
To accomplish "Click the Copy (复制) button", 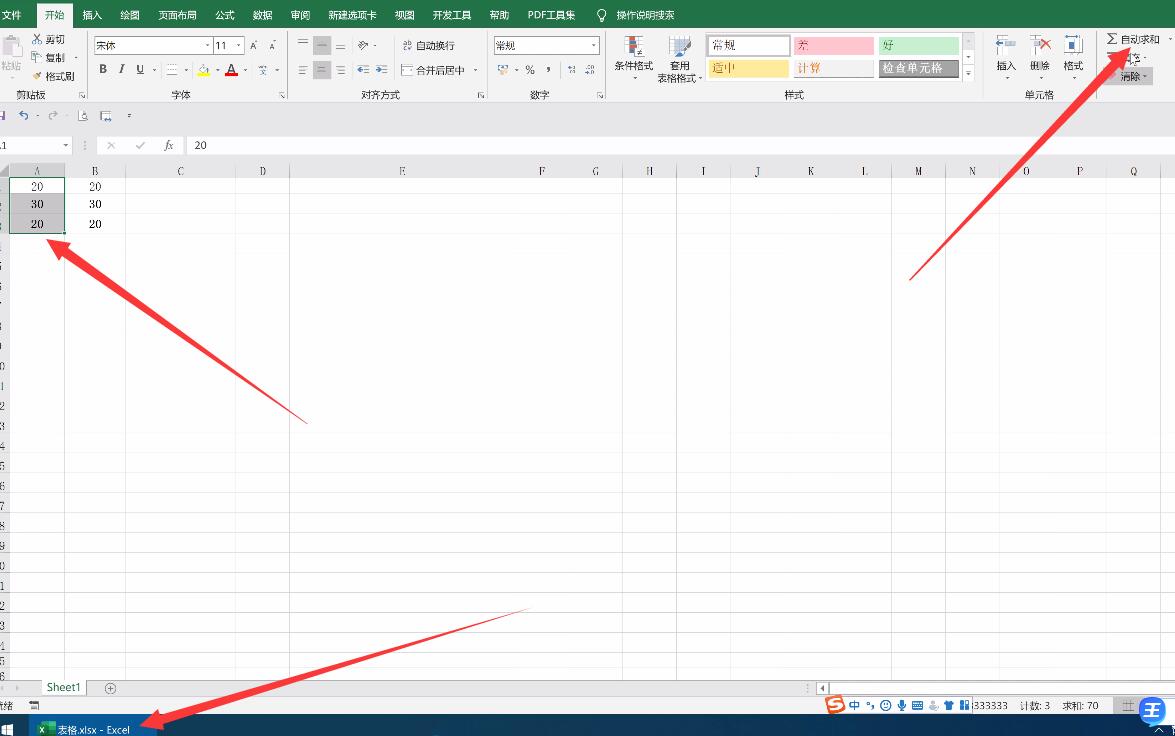I will tap(49, 58).
